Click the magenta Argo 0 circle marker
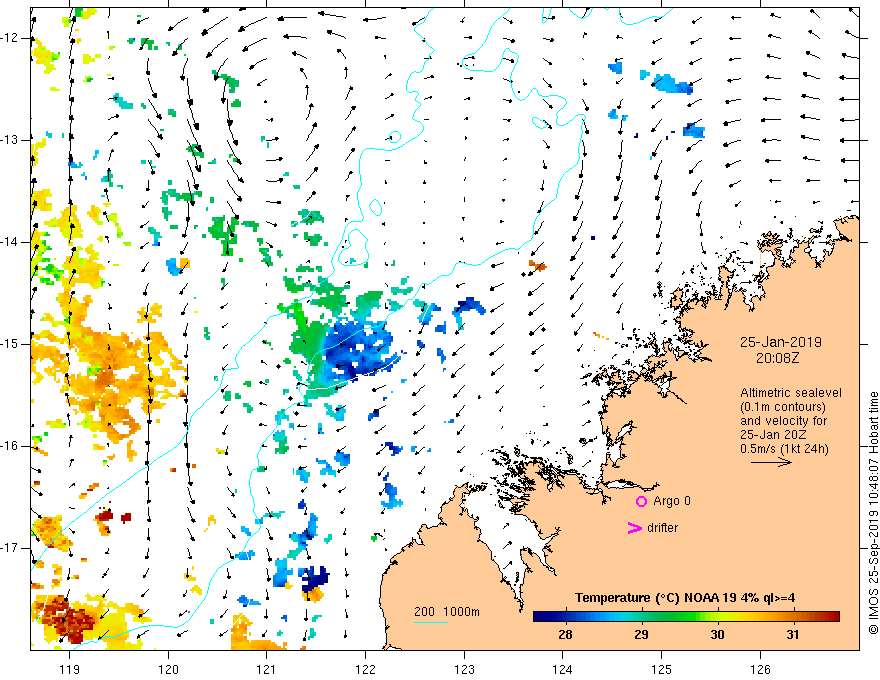The height and width of the screenshot is (680, 880). click(x=641, y=501)
